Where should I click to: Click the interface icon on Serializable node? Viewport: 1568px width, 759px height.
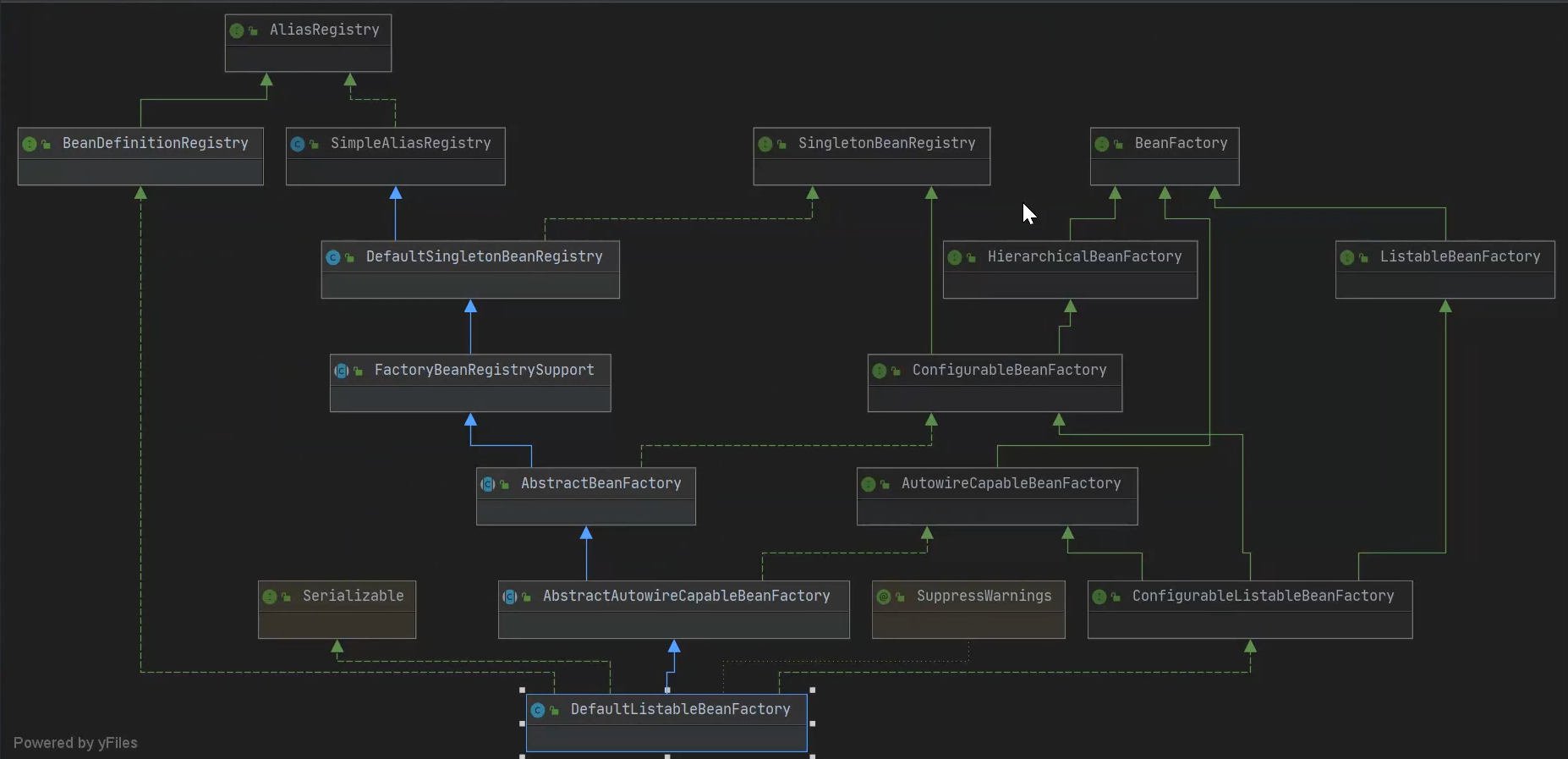coord(270,597)
